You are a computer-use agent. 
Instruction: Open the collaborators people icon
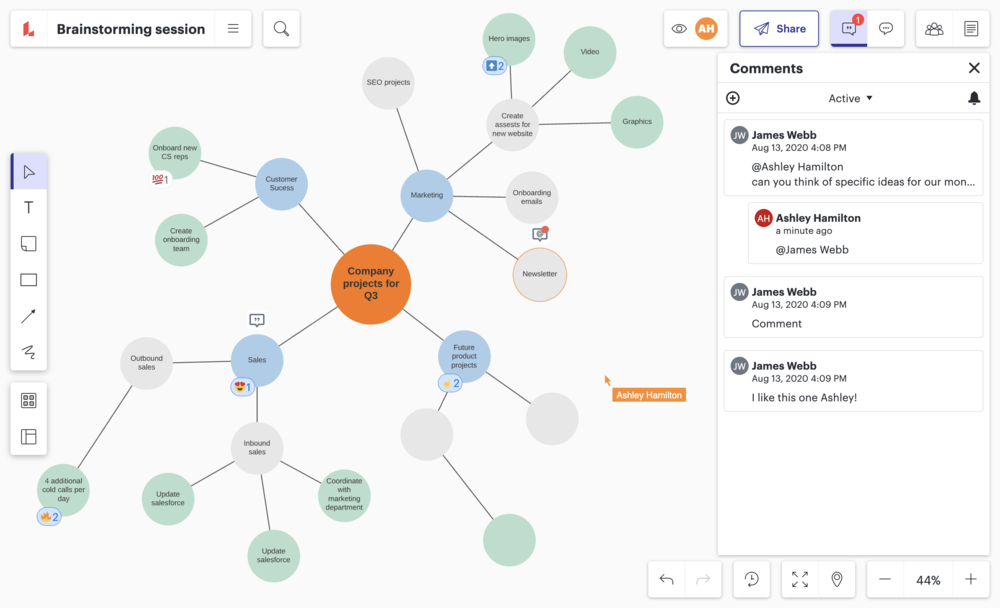click(x=934, y=29)
